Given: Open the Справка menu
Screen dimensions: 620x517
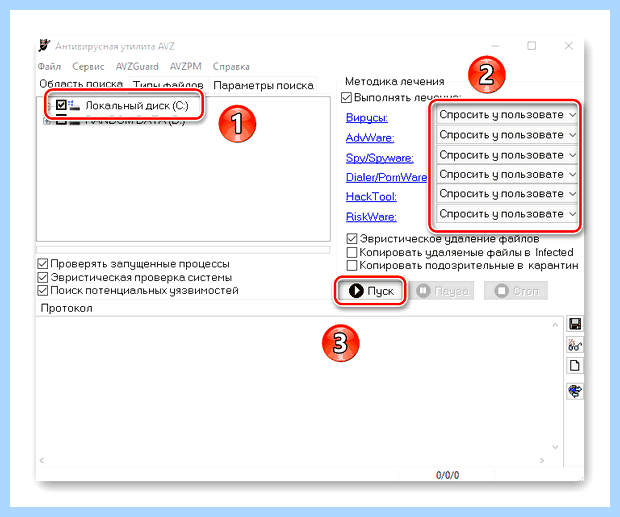Looking at the screenshot, I should (231, 66).
